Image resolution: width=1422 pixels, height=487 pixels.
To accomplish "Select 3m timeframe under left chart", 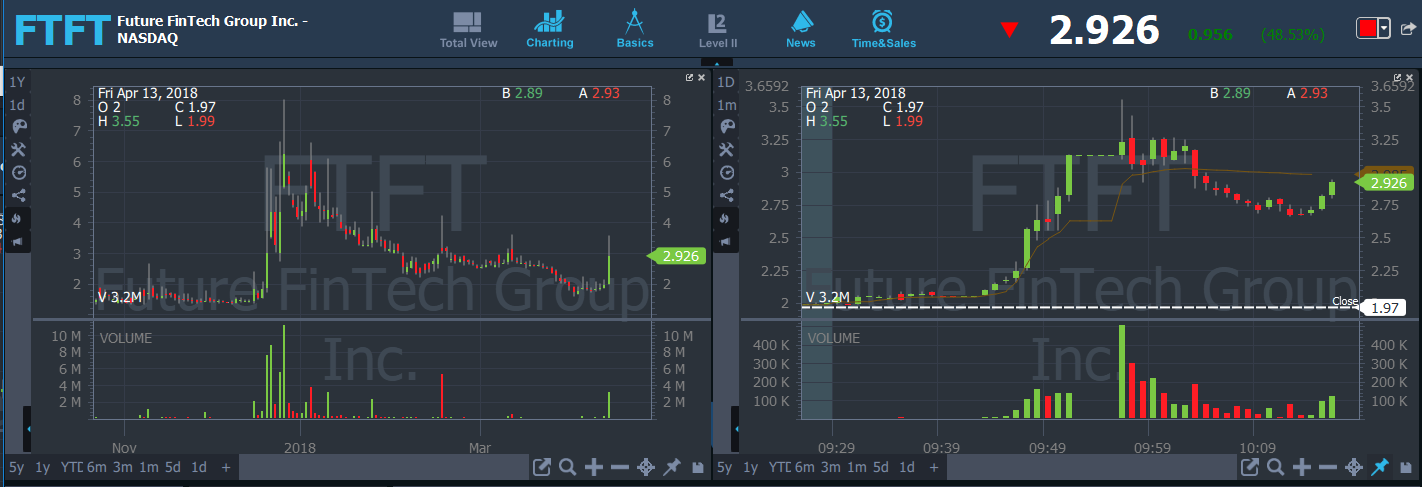I will coord(122,467).
